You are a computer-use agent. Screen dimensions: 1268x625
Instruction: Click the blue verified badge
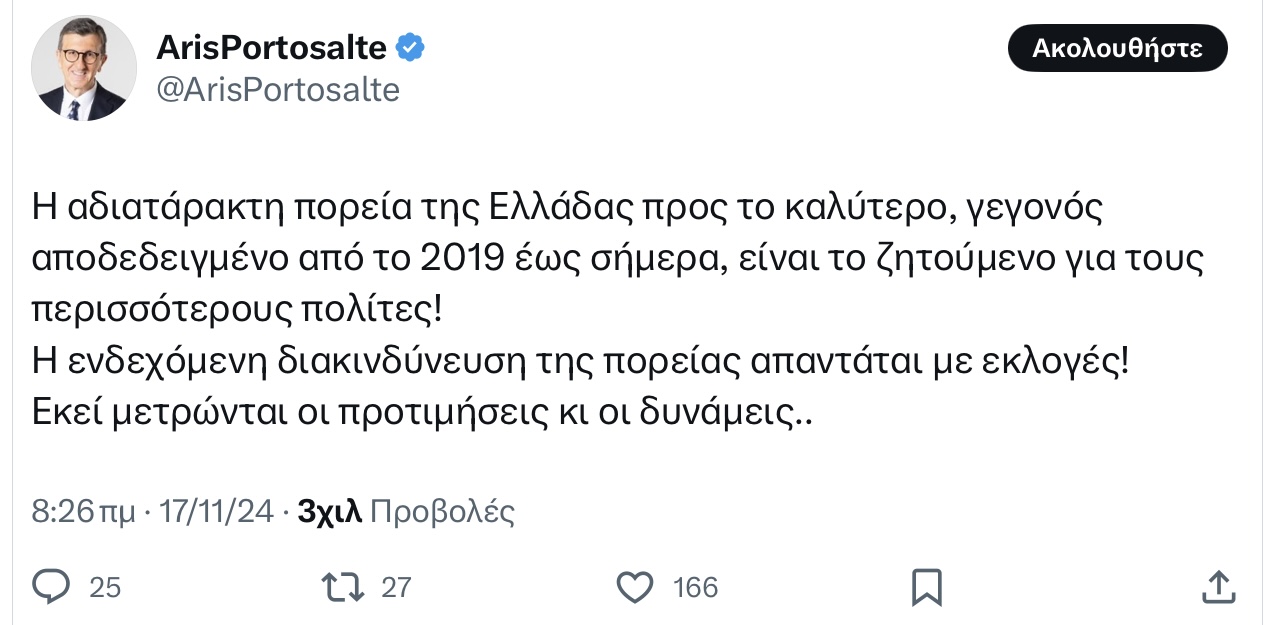[x=411, y=47]
